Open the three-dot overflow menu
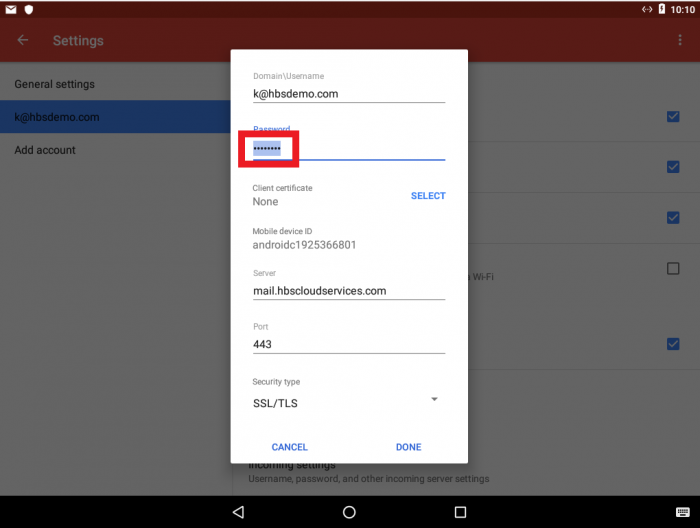Viewport: 700px width, 528px height. coord(680,40)
